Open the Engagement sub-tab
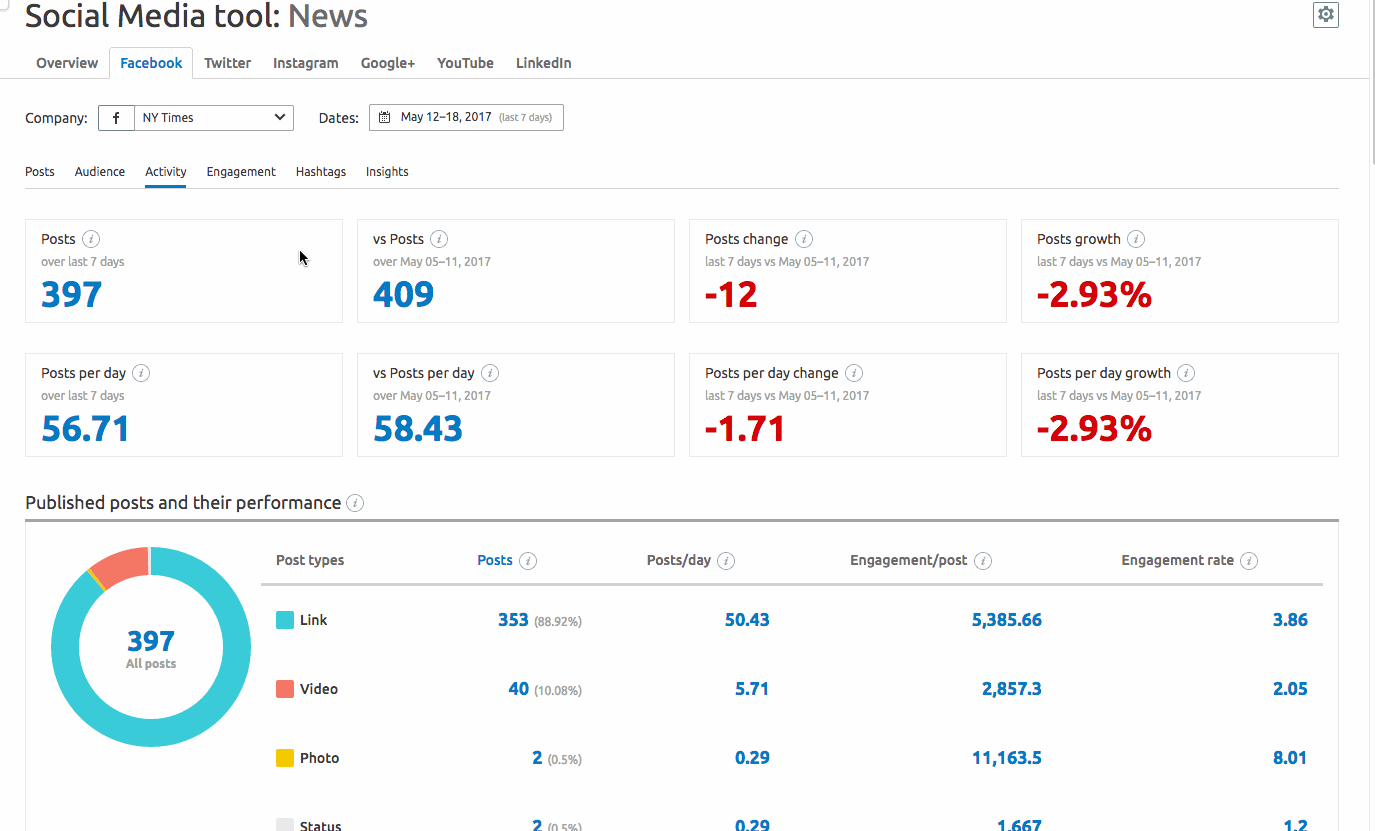This screenshot has height=831, width=1375. 241,172
